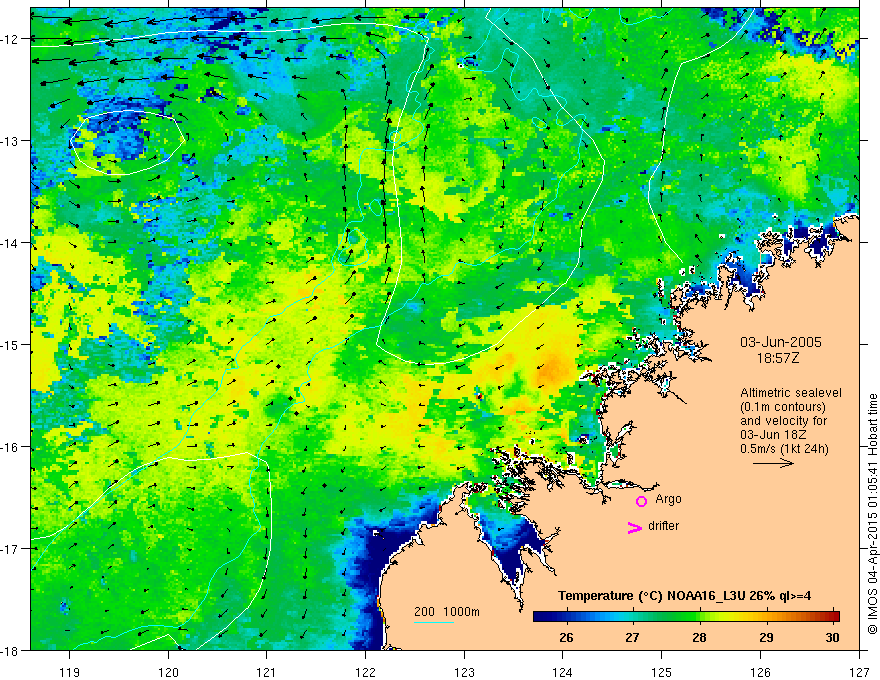Click the 'drifter' legend label
The image size is (880, 680).
pos(663,526)
